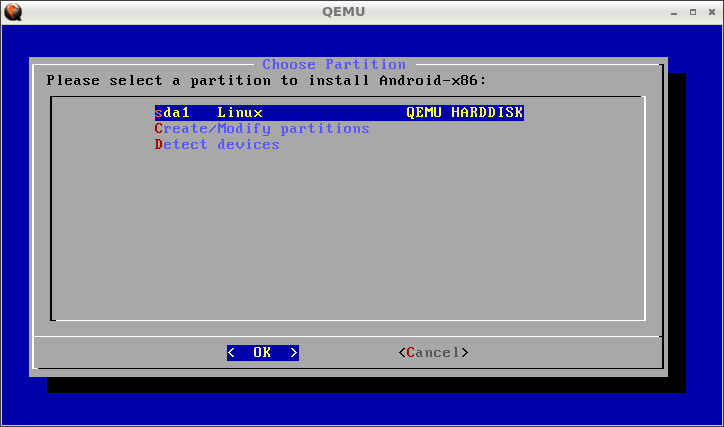This screenshot has height=427, width=724.
Task: Click the QEMU application icon in title bar
Action: (x=13, y=12)
